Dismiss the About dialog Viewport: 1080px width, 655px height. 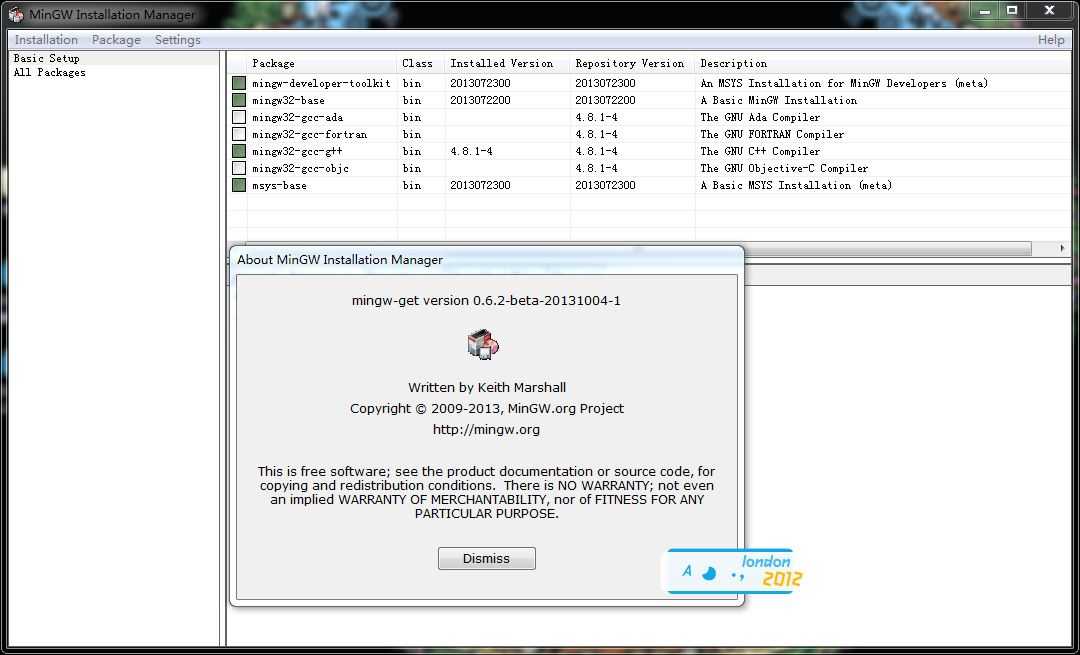pos(486,559)
